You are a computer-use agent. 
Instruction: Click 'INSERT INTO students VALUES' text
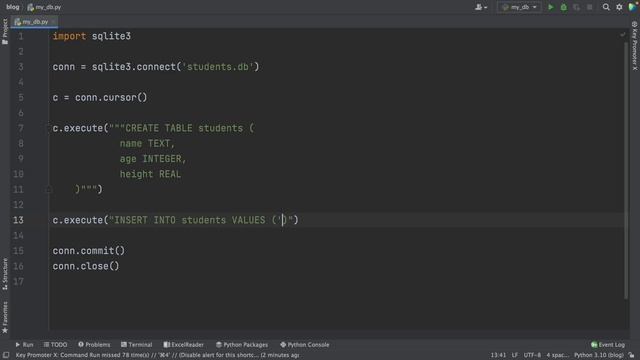pos(190,220)
